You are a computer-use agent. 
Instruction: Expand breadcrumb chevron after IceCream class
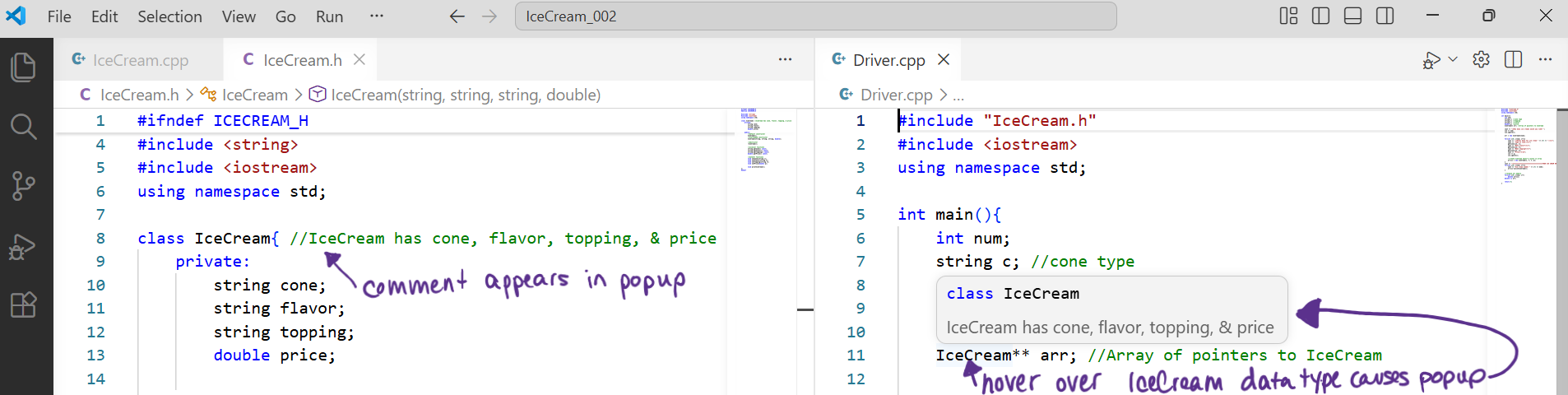(299, 95)
